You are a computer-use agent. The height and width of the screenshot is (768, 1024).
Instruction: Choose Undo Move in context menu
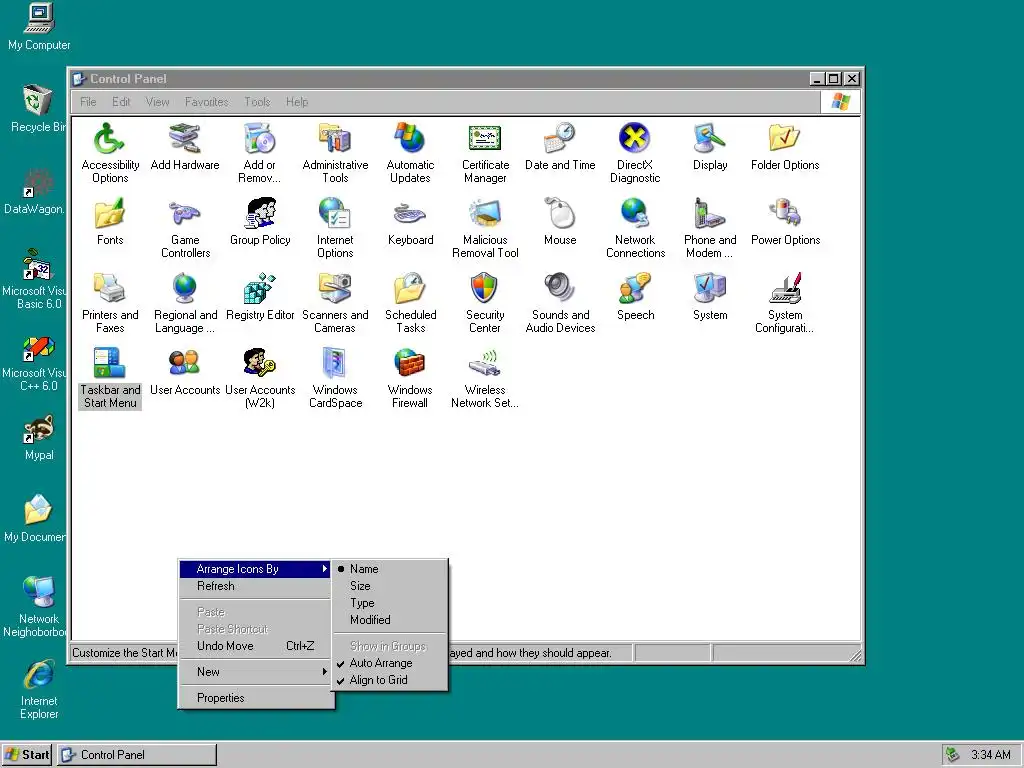[x=255, y=646]
